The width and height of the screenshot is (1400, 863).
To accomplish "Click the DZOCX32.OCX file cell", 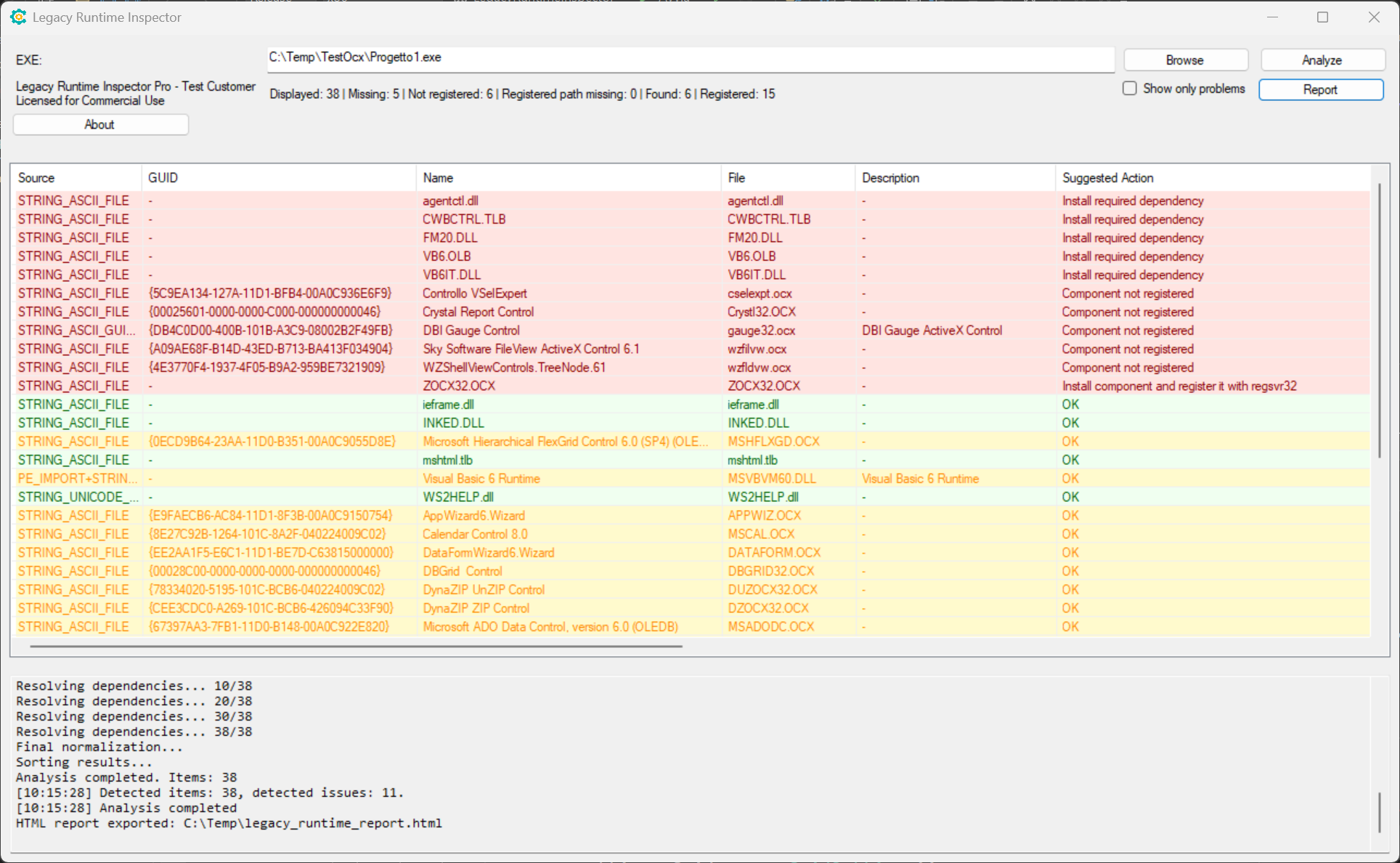I will (768, 608).
